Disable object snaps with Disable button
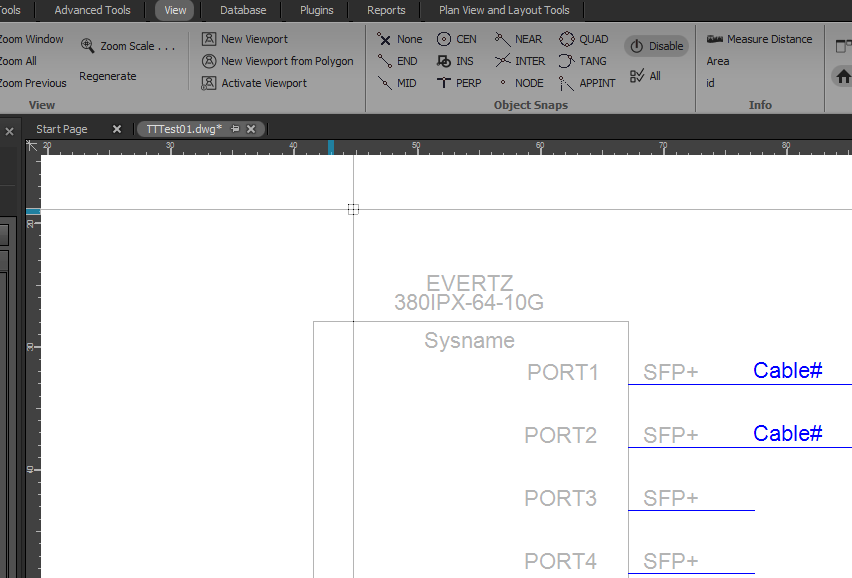The image size is (852, 578). [x=656, y=46]
